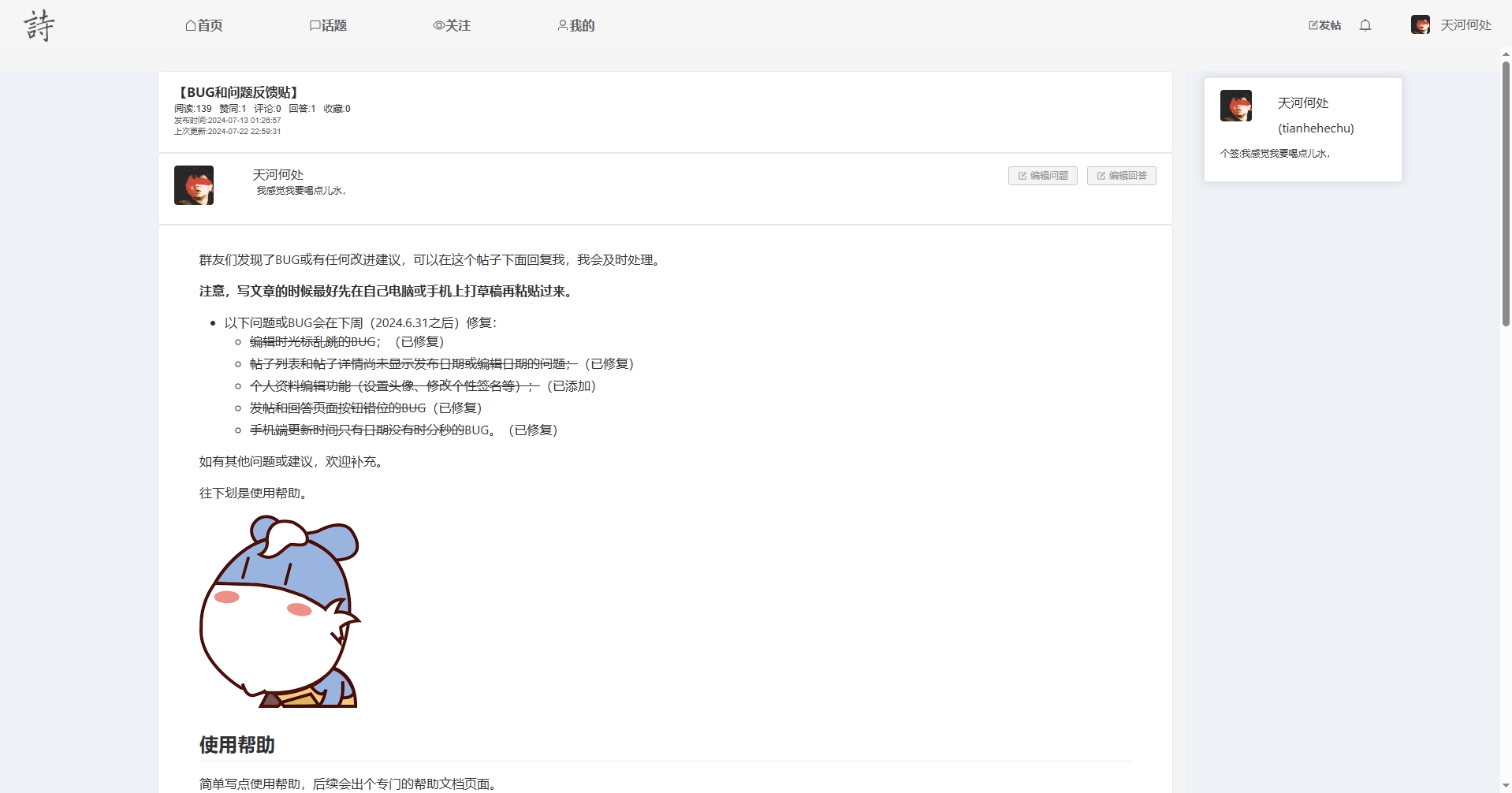Click the 编辑问题 button

point(1042,176)
